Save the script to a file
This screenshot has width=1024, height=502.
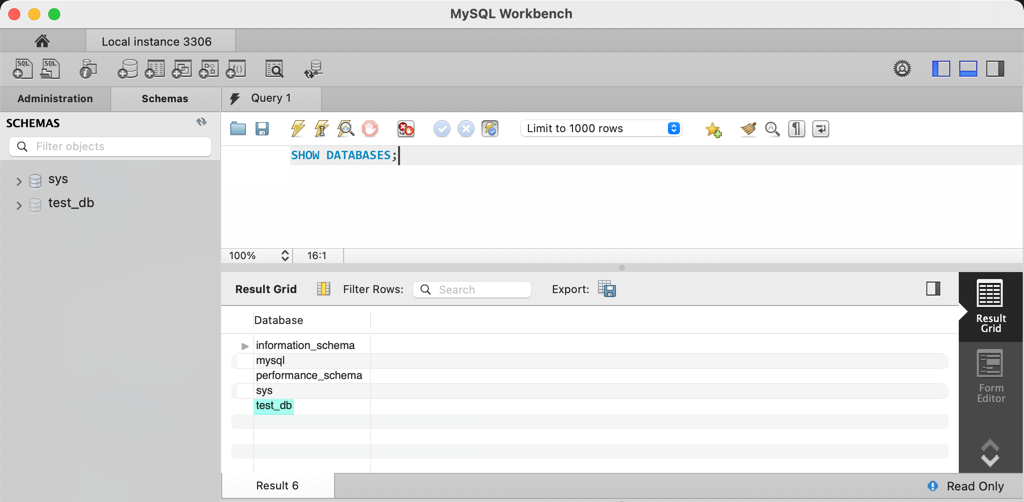pyautogui.click(x=262, y=129)
